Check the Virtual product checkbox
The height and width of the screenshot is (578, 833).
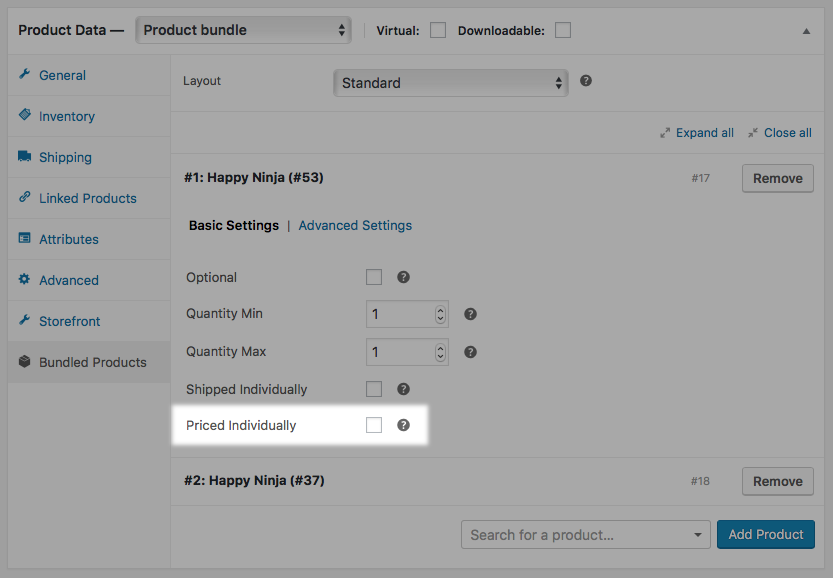(438, 30)
